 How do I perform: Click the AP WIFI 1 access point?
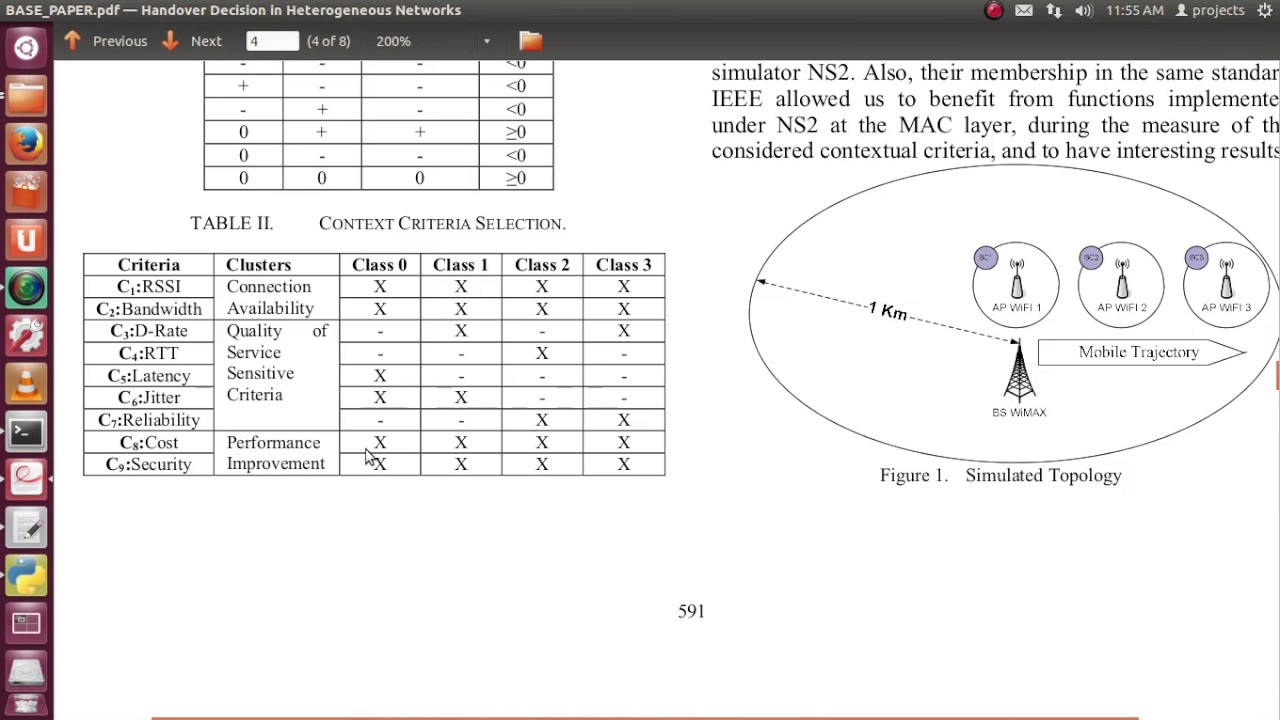[1016, 284]
